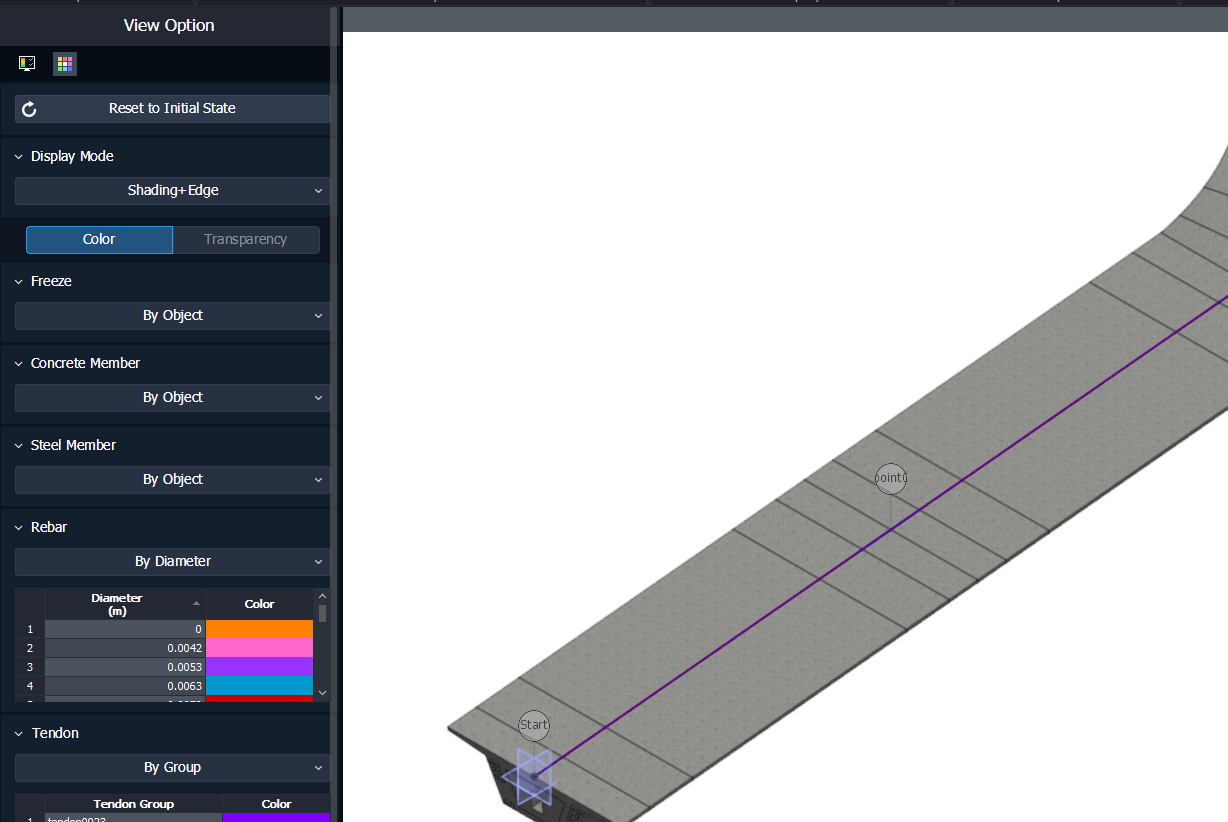Click the Tendon Group column header

pyautogui.click(x=134, y=804)
